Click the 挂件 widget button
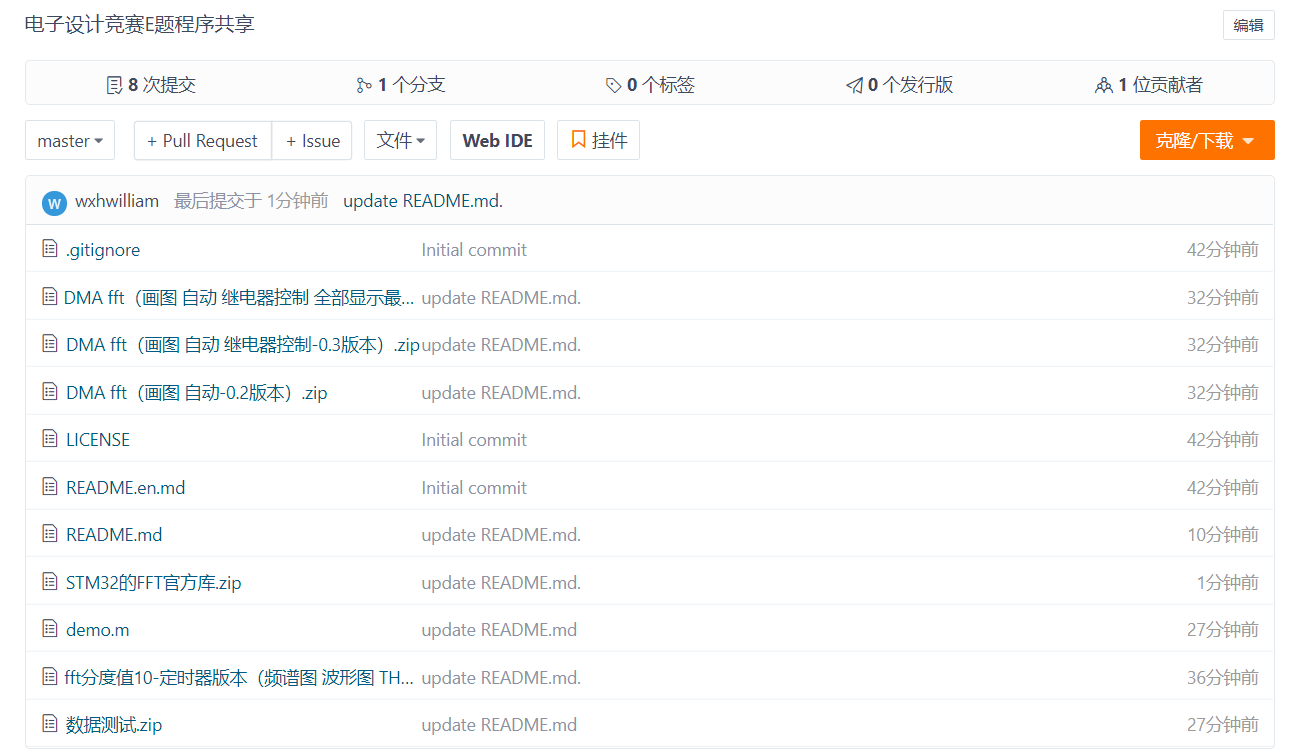This screenshot has height=756, width=1295. (598, 140)
